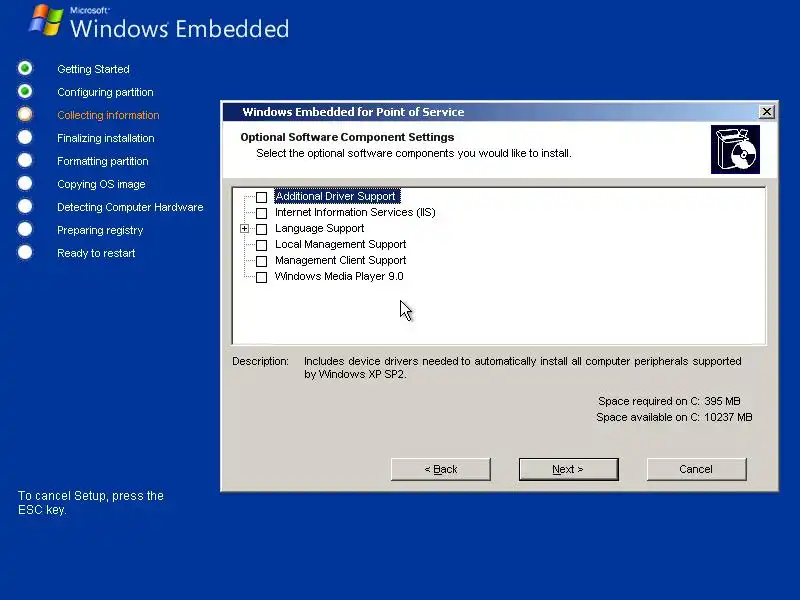
Task: Expand the Language Support tree node
Action: 244,229
